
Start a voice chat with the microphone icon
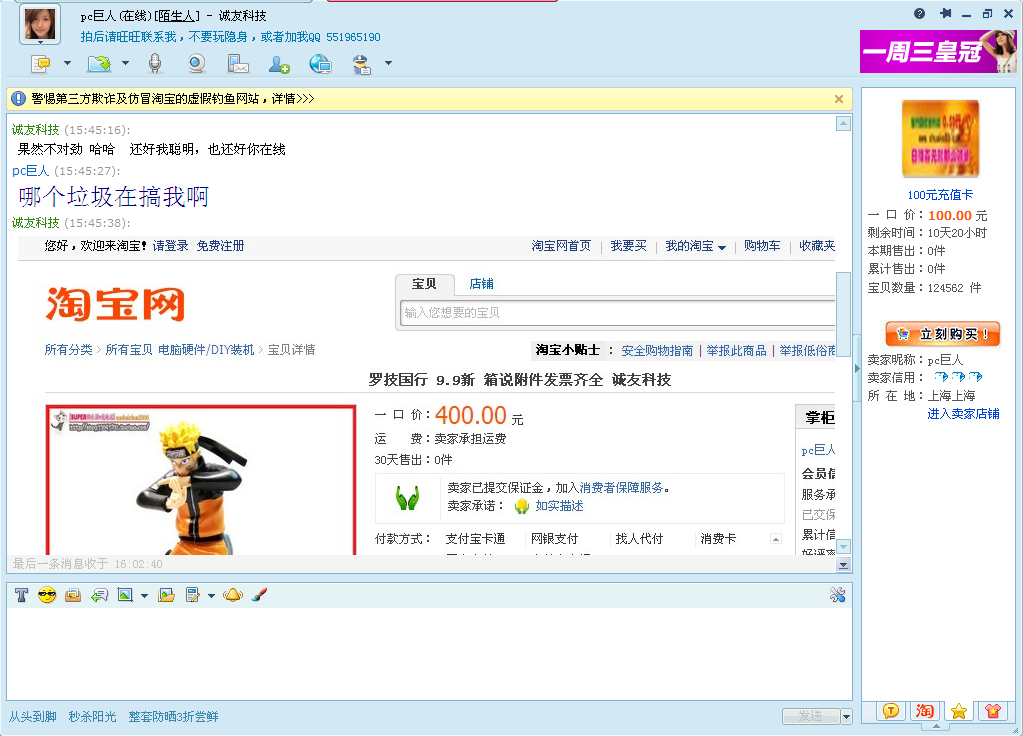click(x=155, y=64)
